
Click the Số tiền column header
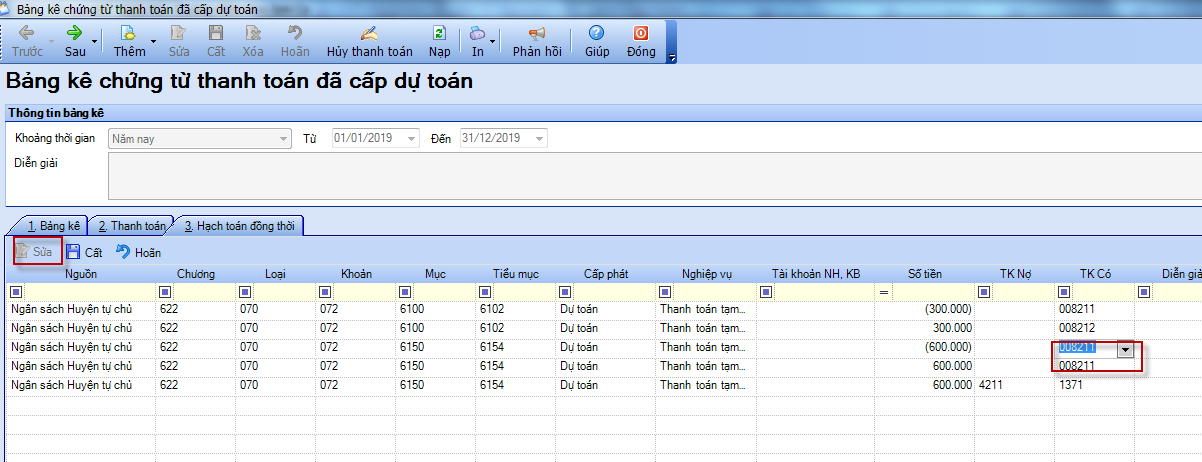[926, 274]
